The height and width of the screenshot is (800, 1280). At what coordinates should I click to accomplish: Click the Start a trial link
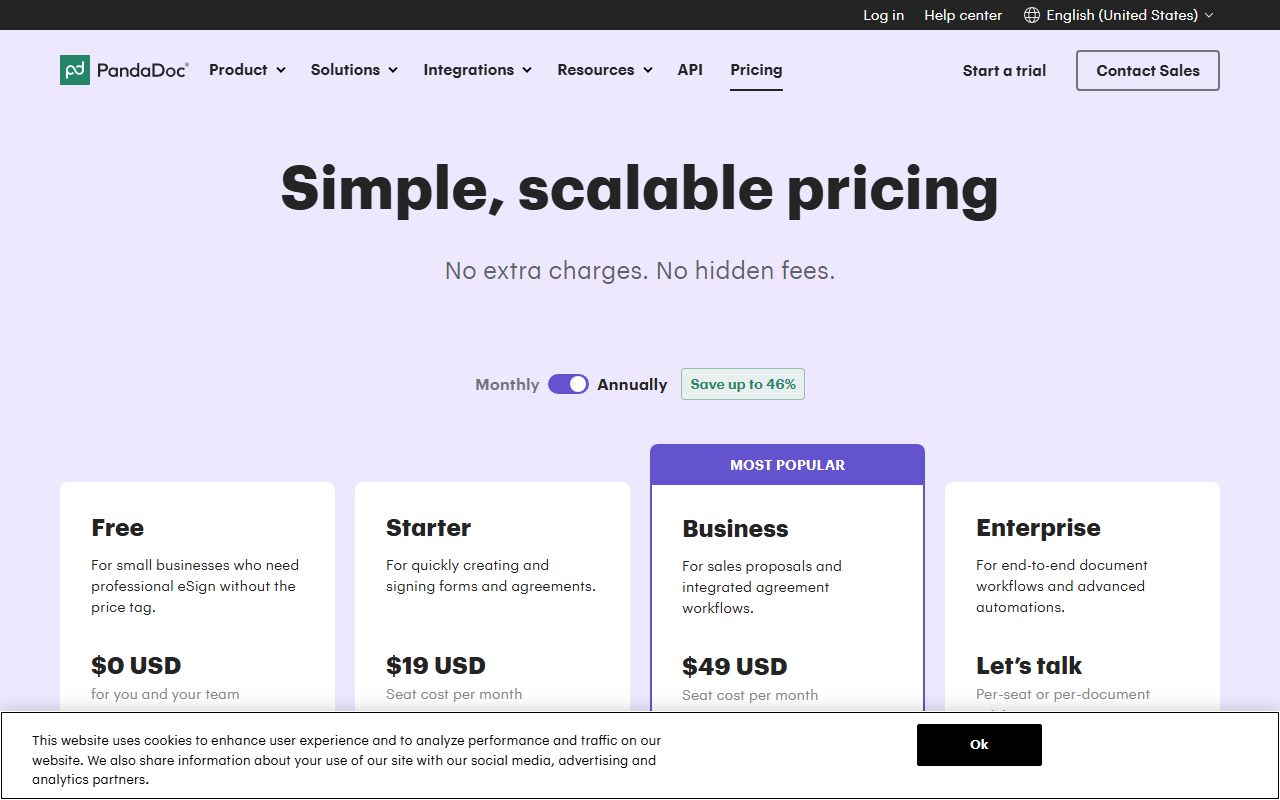pyautogui.click(x=1004, y=71)
